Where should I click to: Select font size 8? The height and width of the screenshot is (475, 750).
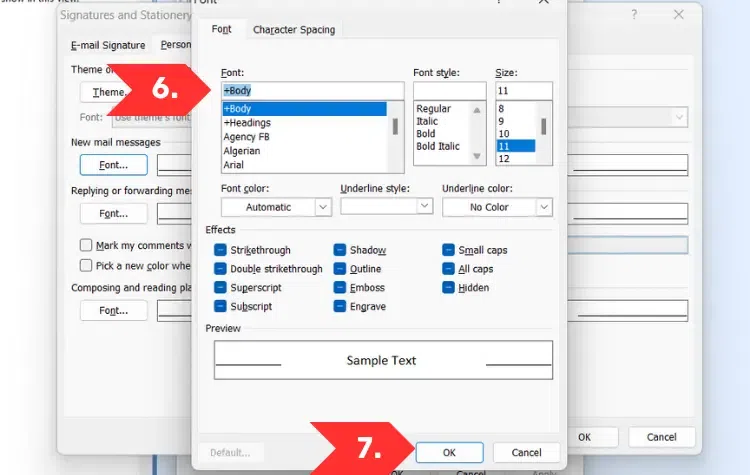[x=516, y=109]
